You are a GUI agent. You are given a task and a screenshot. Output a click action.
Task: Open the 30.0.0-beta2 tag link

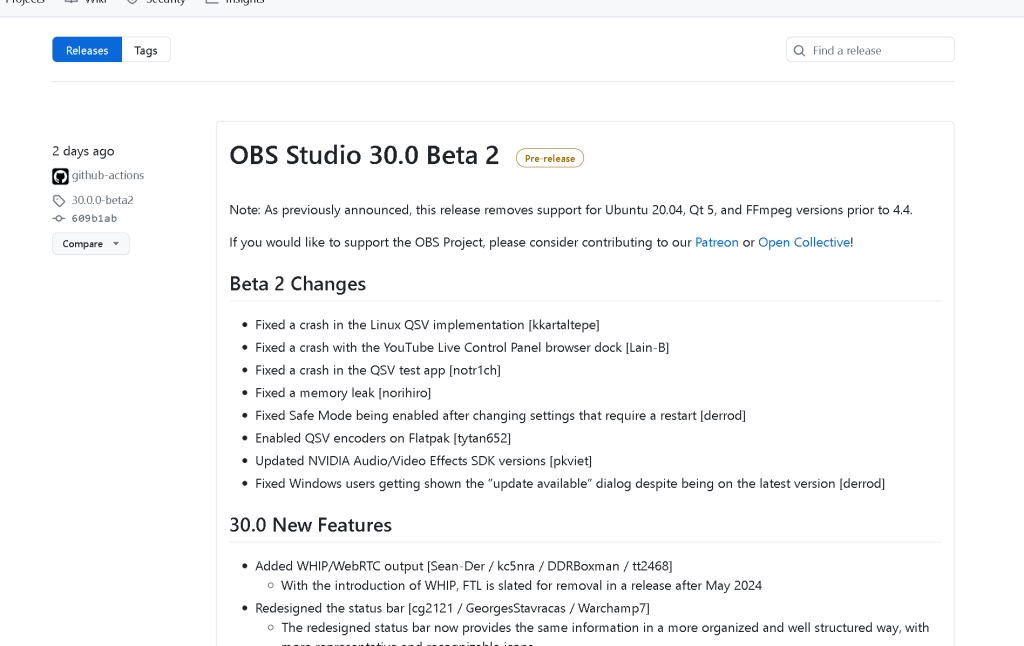[x=103, y=200]
